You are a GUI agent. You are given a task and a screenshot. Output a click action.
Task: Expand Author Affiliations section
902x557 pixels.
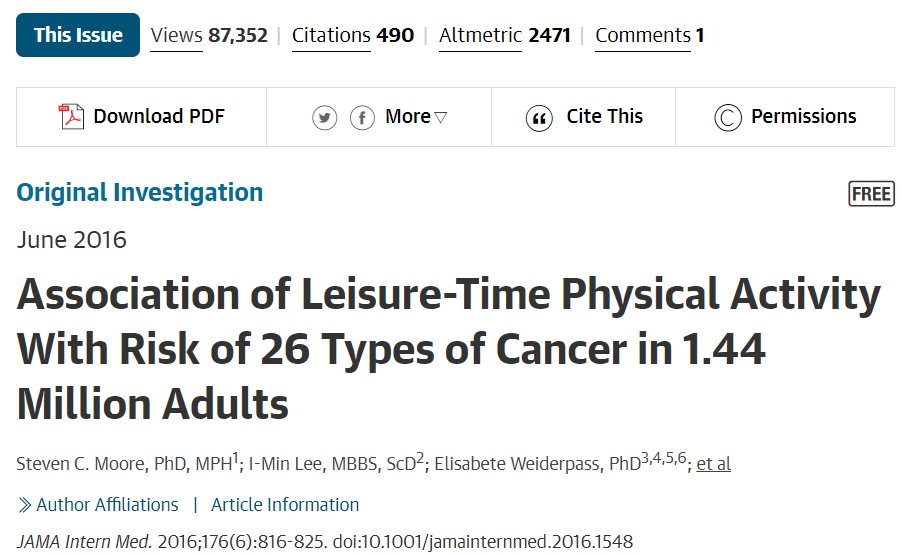click(x=107, y=505)
